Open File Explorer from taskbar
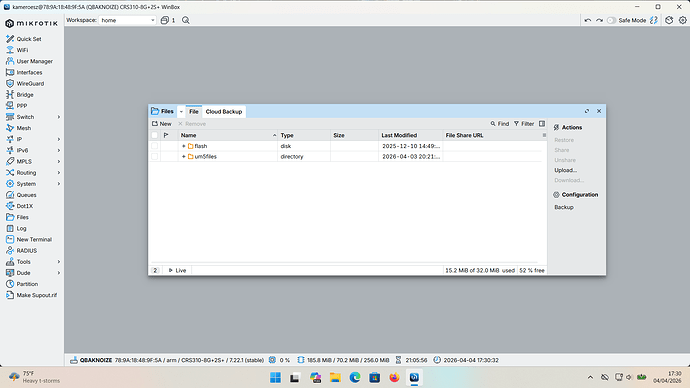 pyautogui.click(x=335, y=377)
